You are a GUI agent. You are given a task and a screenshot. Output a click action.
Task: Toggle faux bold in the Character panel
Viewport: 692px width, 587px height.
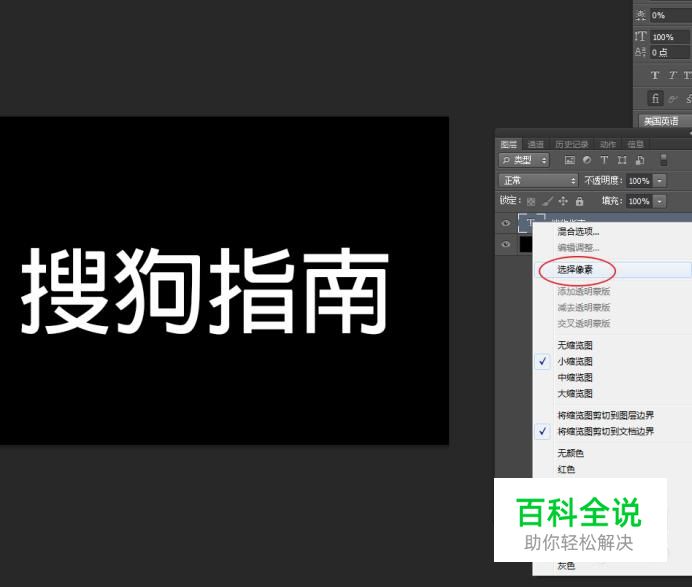coord(655,75)
